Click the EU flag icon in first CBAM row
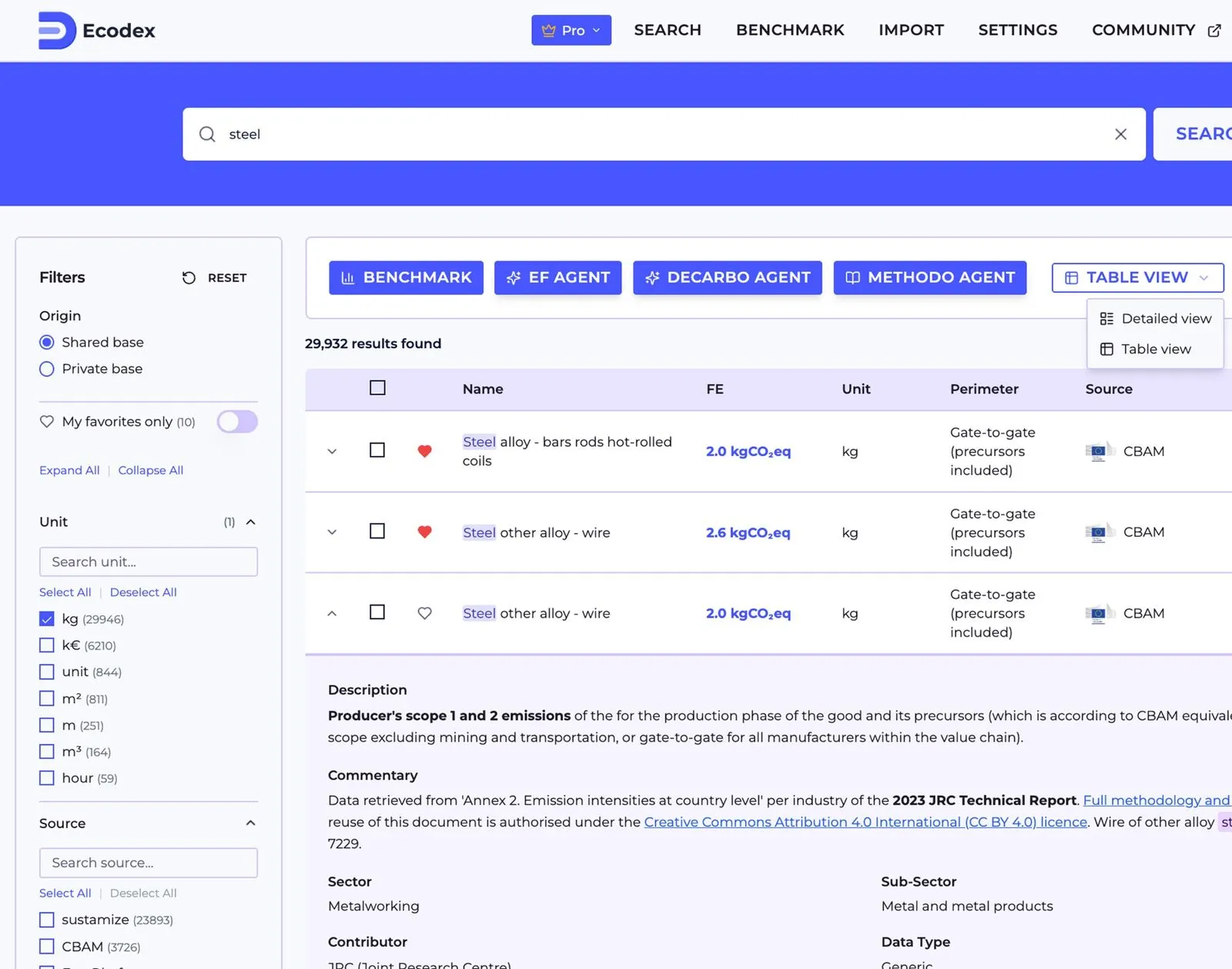Image resolution: width=1232 pixels, height=969 pixels. pyautogui.click(x=1100, y=451)
